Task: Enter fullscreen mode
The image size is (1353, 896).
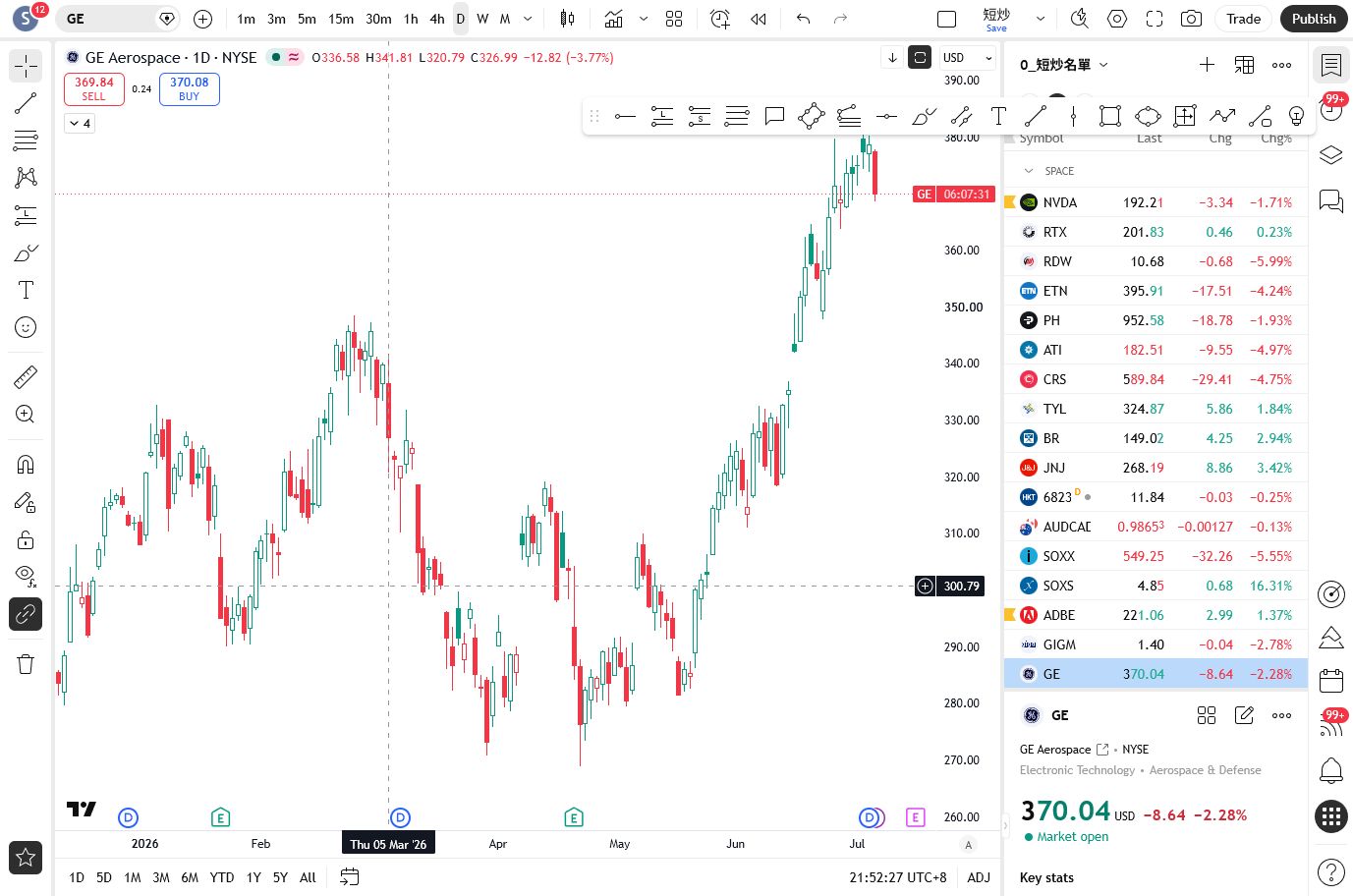Action: click(x=1155, y=19)
